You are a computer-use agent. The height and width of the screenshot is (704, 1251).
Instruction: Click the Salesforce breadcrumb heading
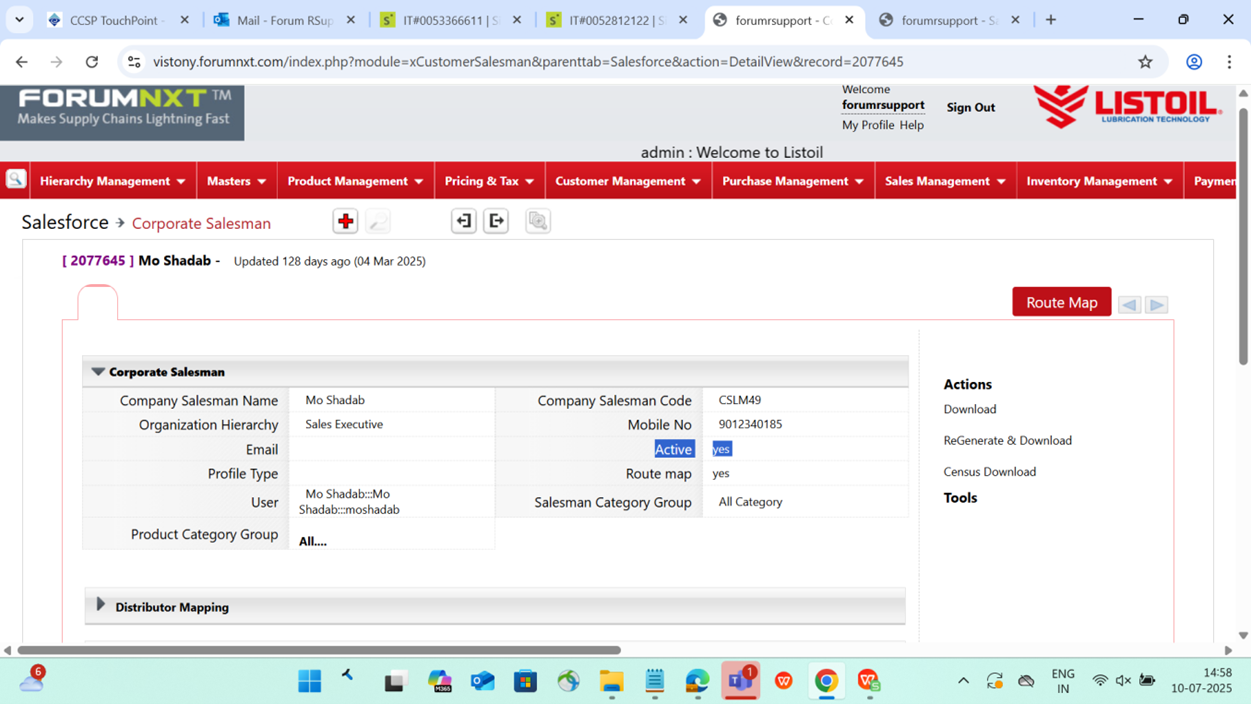65,222
